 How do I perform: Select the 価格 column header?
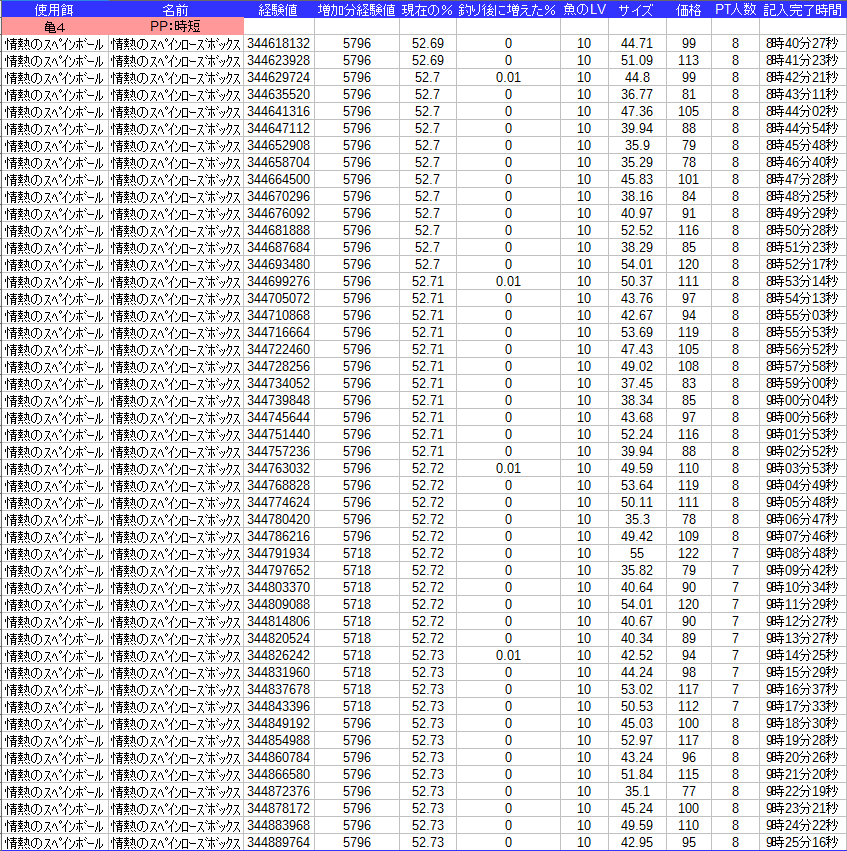(688, 9)
